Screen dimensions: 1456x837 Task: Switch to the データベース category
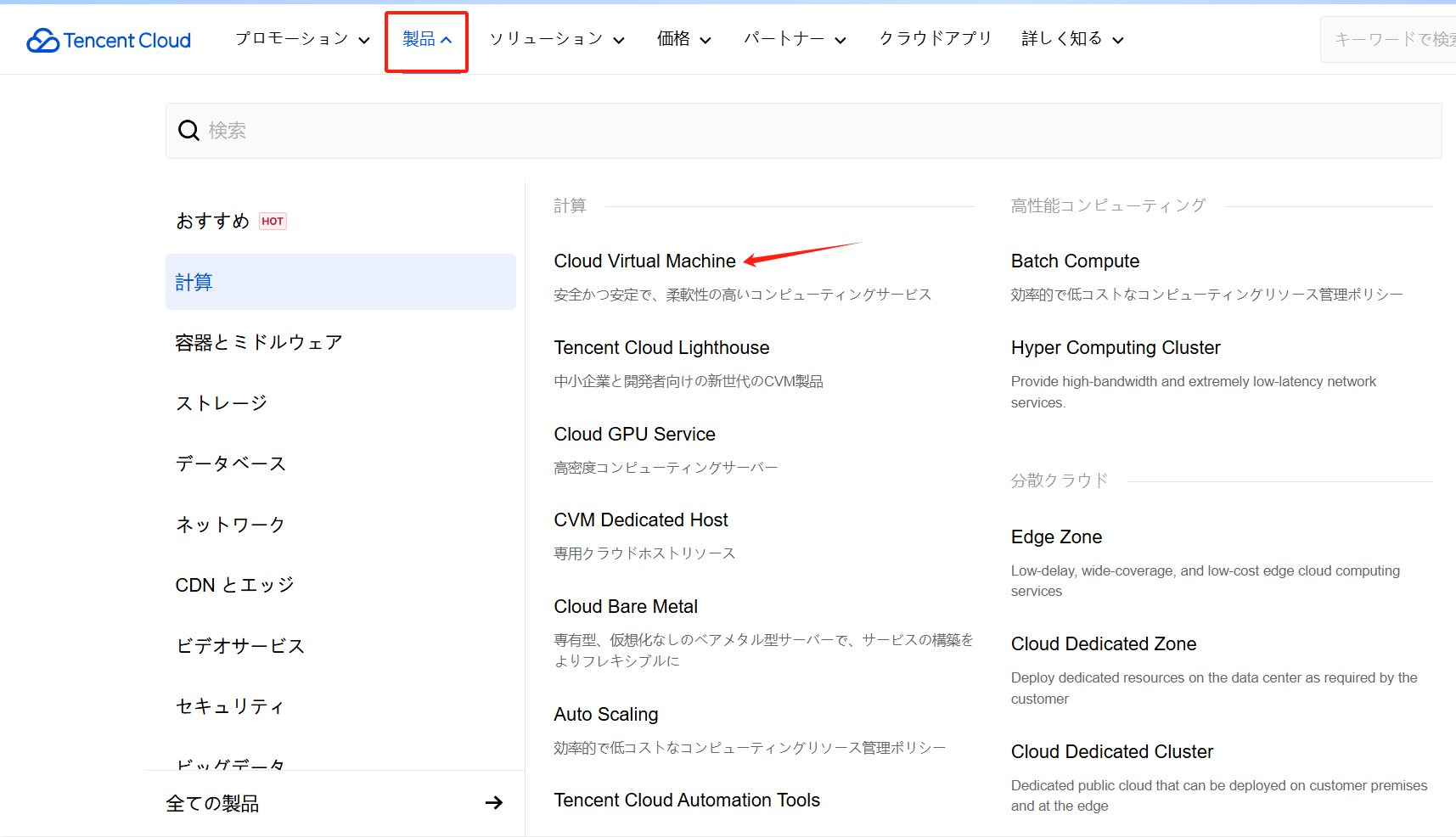tap(231, 463)
